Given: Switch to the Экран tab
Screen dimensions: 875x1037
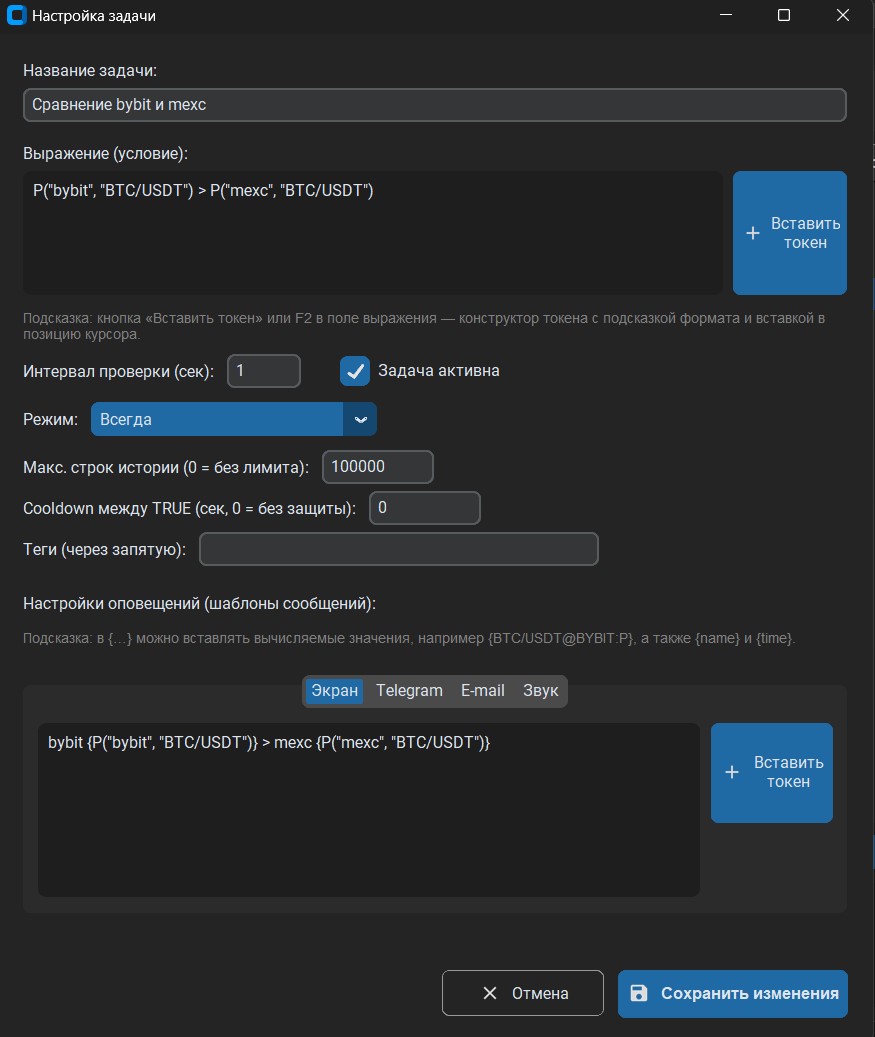Looking at the screenshot, I should (x=334, y=691).
